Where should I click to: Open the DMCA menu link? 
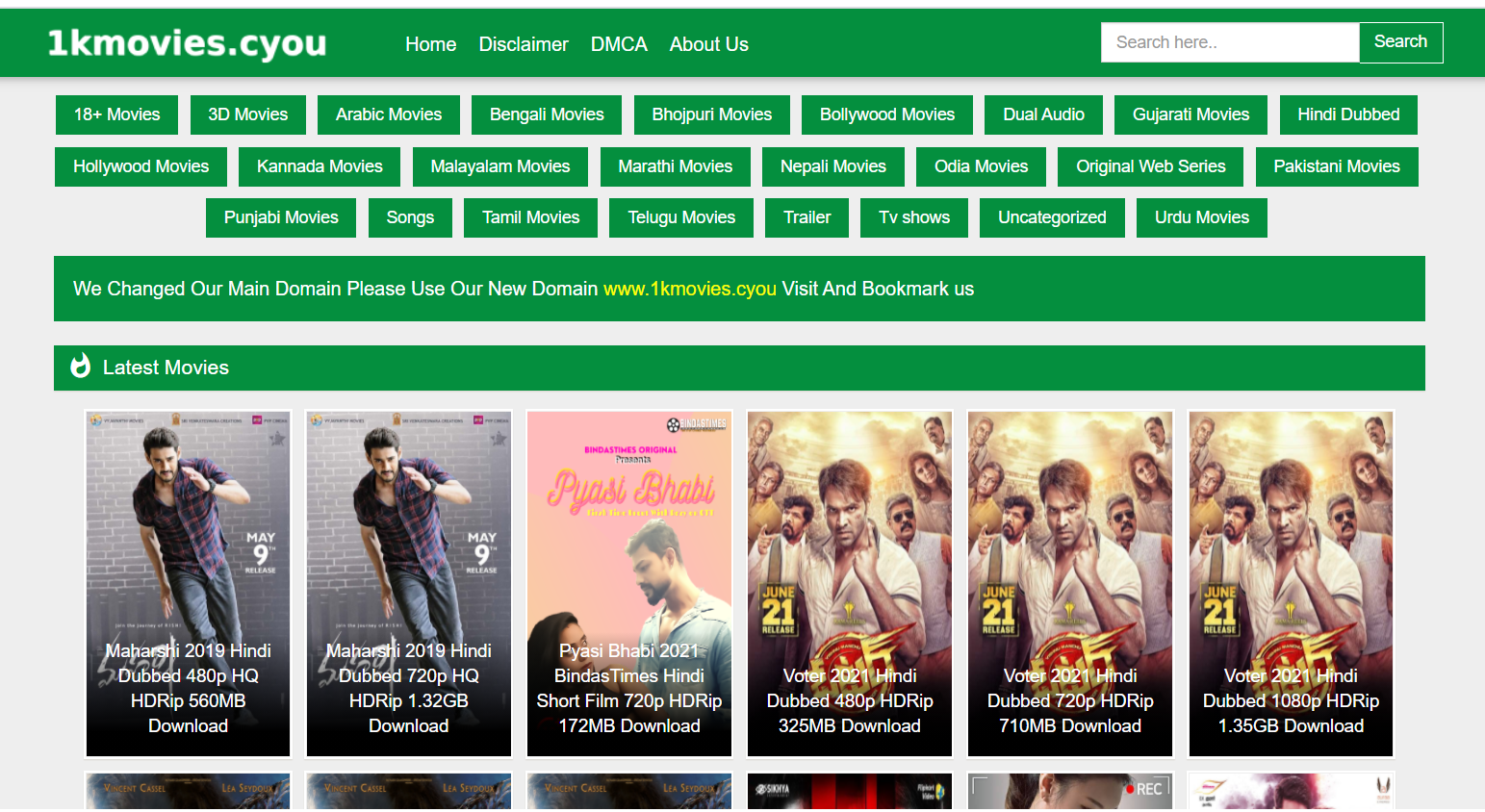619,44
